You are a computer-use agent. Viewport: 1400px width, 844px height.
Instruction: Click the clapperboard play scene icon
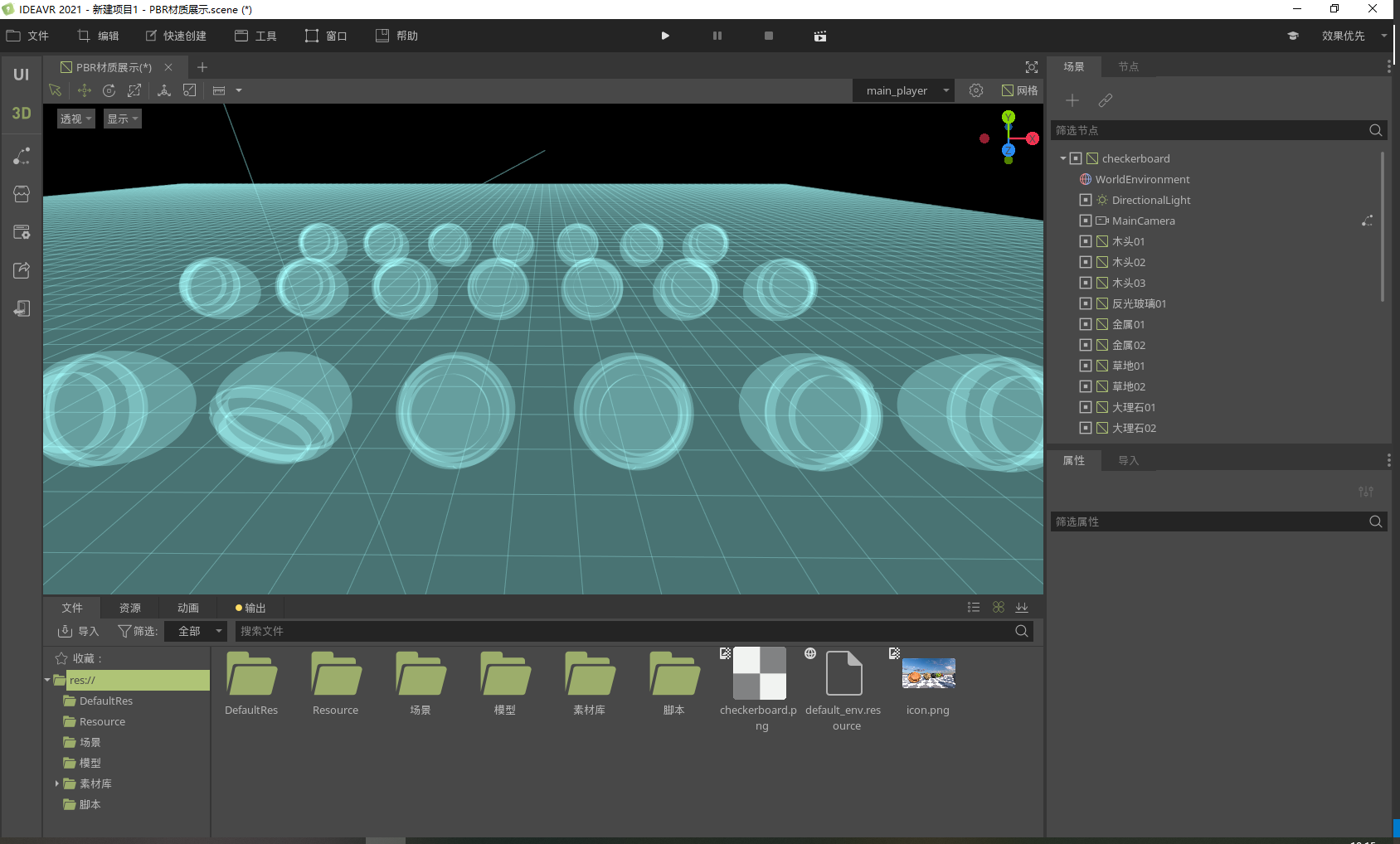[820, 36]
